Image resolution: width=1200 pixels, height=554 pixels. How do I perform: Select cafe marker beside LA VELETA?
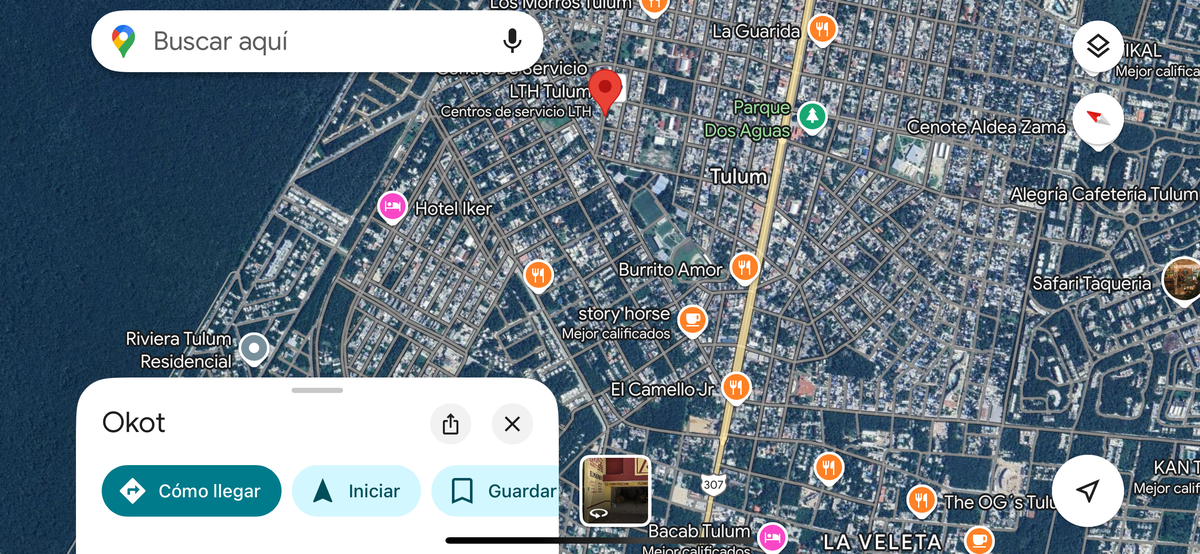pyautogui.click(x=979, y=541)
